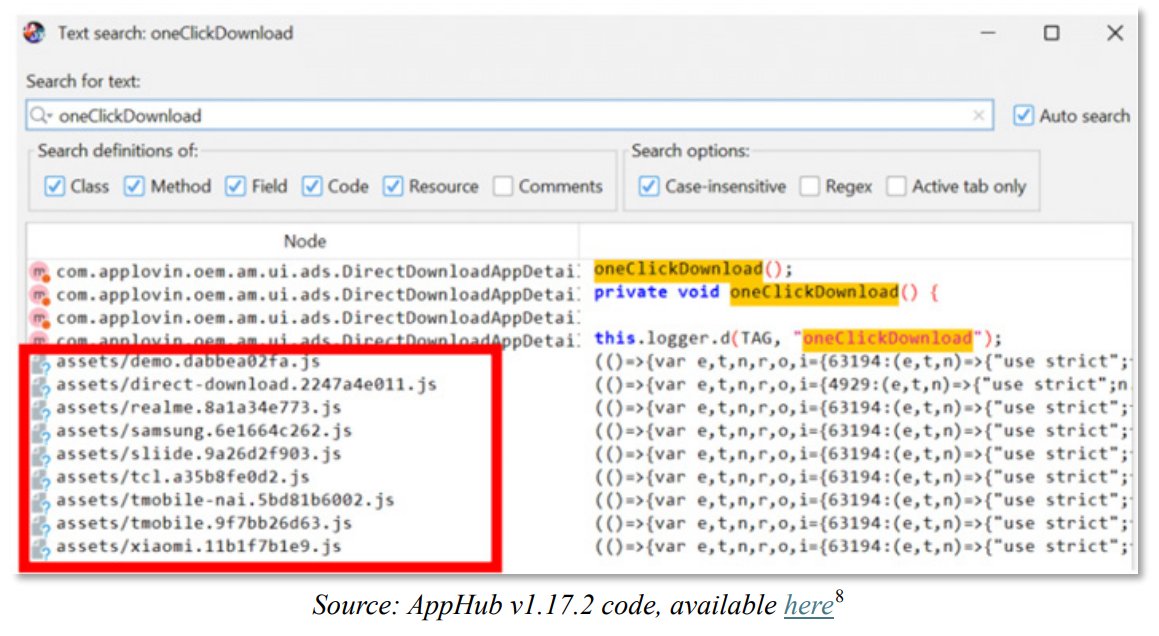Click into the Search for text field
Viewport: 1159px width, 636px height.
(509, 115)
